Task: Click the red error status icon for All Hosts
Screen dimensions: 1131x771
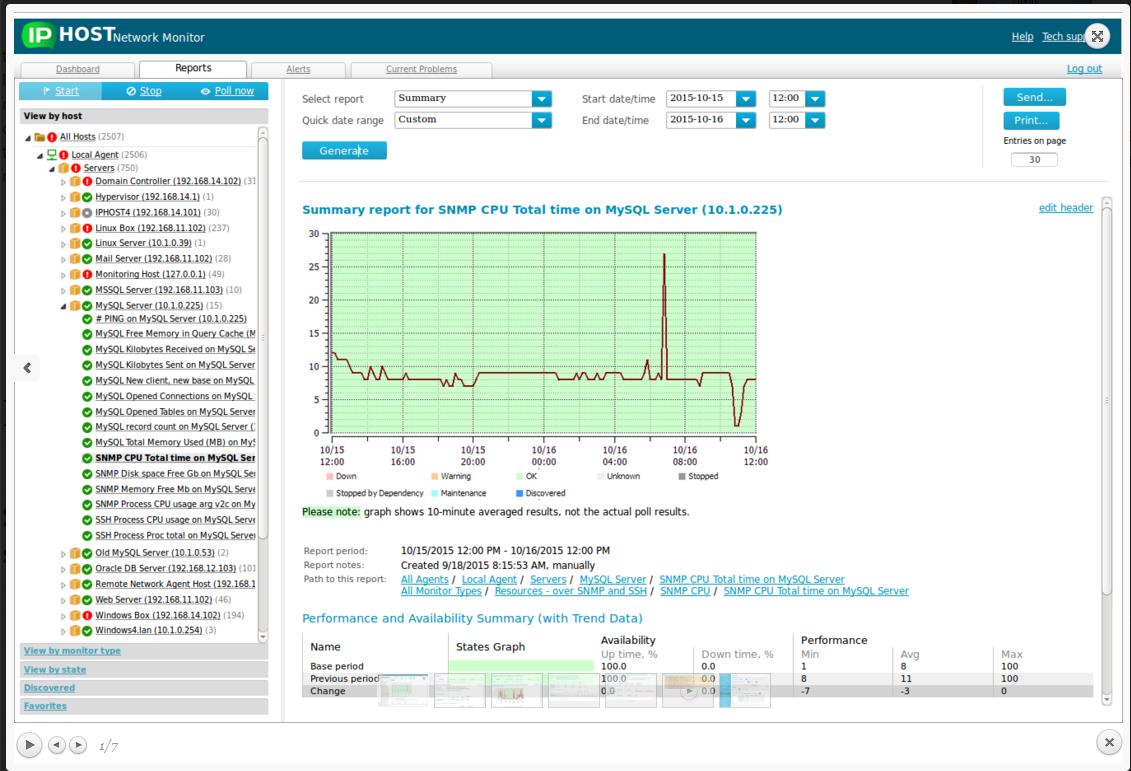Action: [52, 137]
